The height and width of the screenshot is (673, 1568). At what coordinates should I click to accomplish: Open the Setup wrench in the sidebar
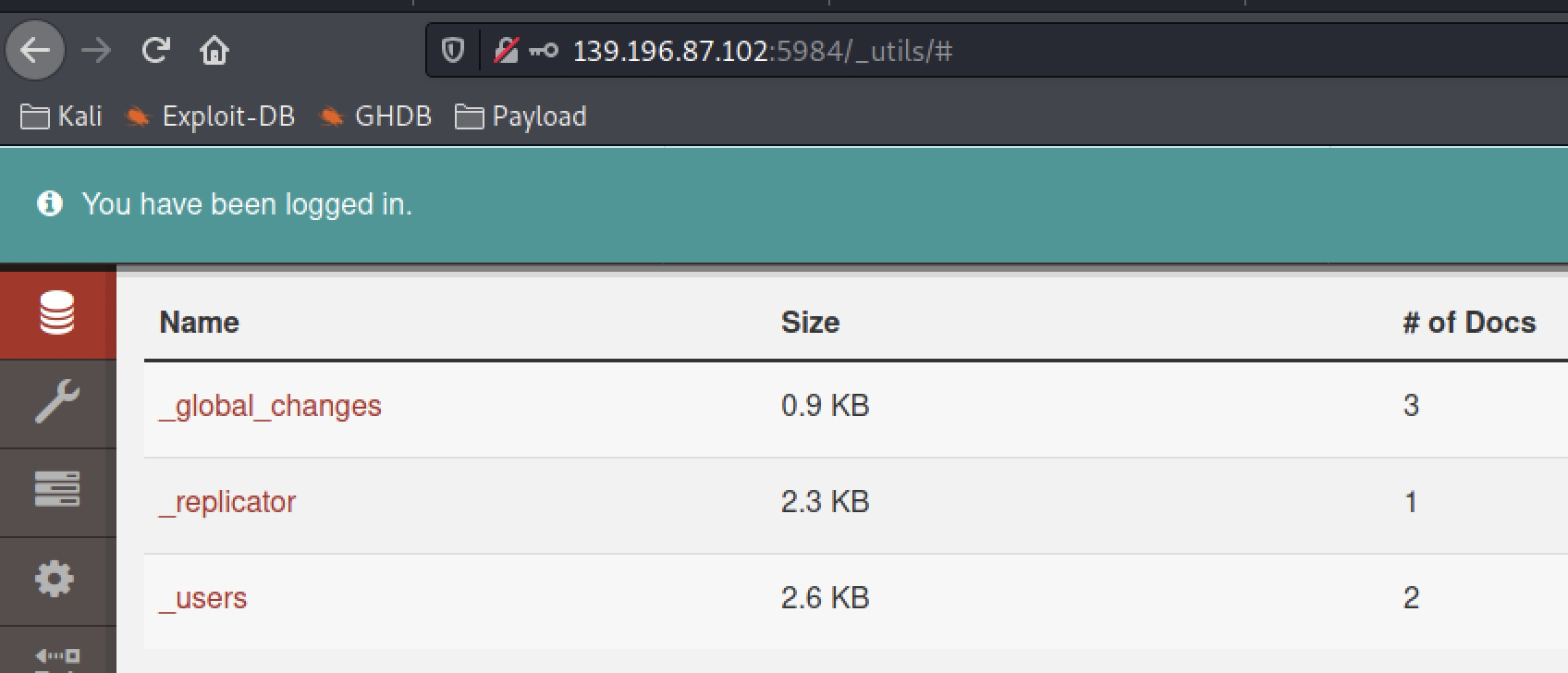coord(57,403)
